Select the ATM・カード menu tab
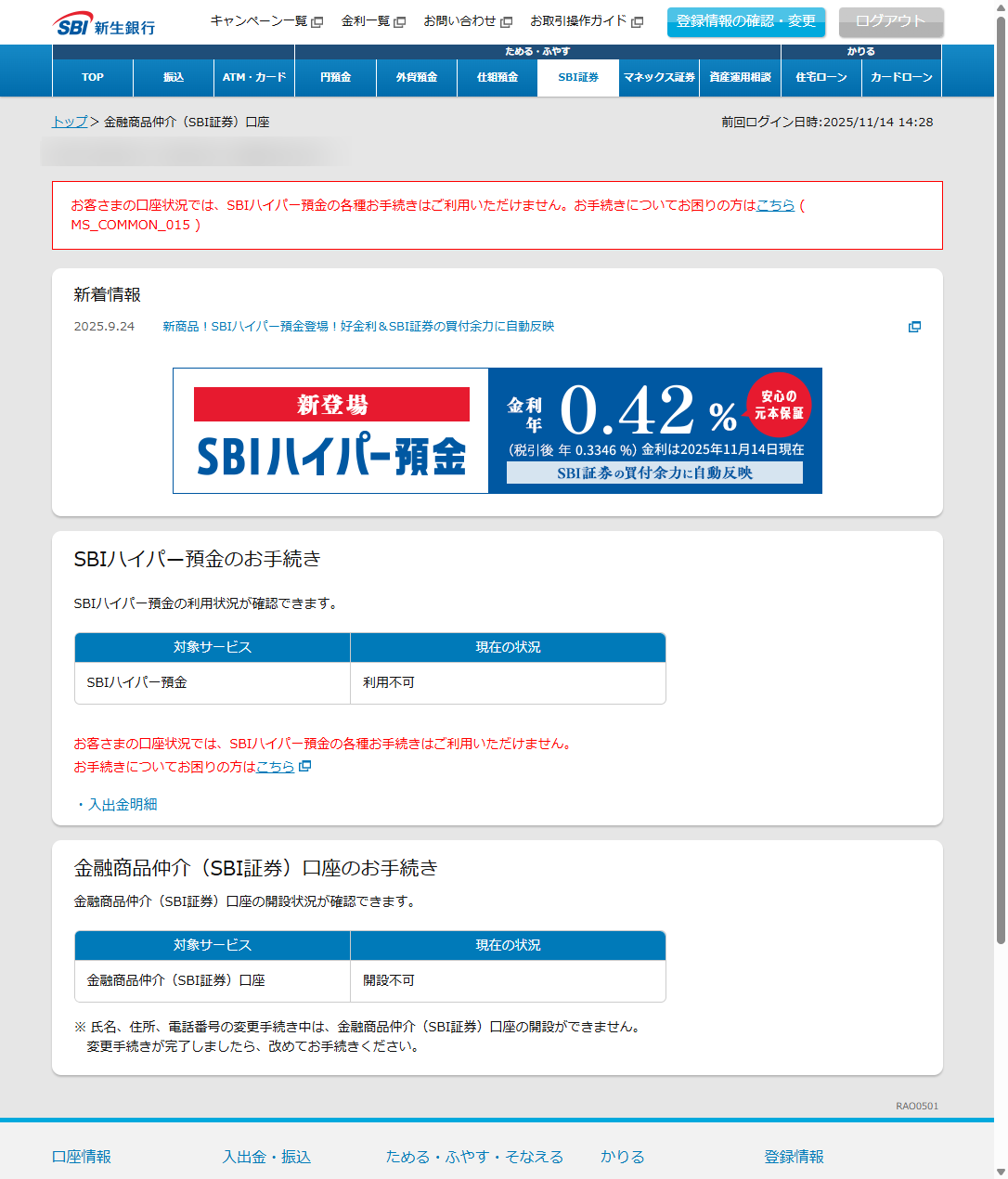The width and height of the screenshot is (1008, 1179). point(254,78)
